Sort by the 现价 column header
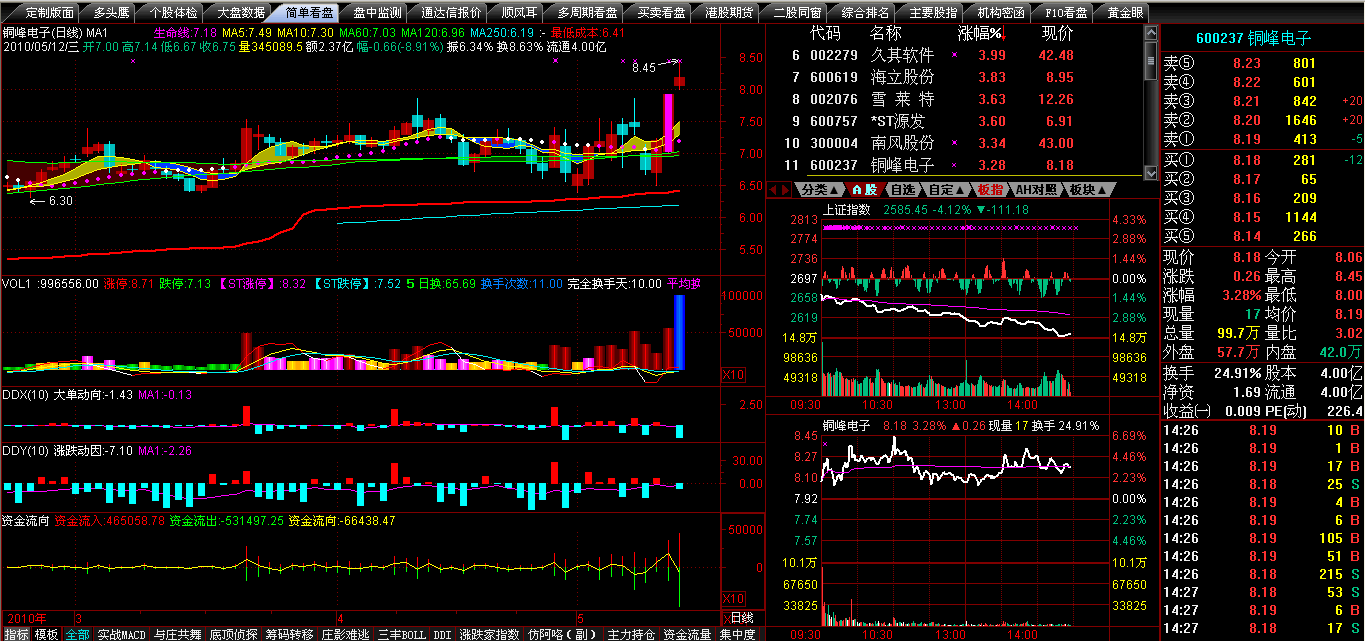This screenshot has height=641, width=1365. pyautogui.click(x=1057, y=34)
